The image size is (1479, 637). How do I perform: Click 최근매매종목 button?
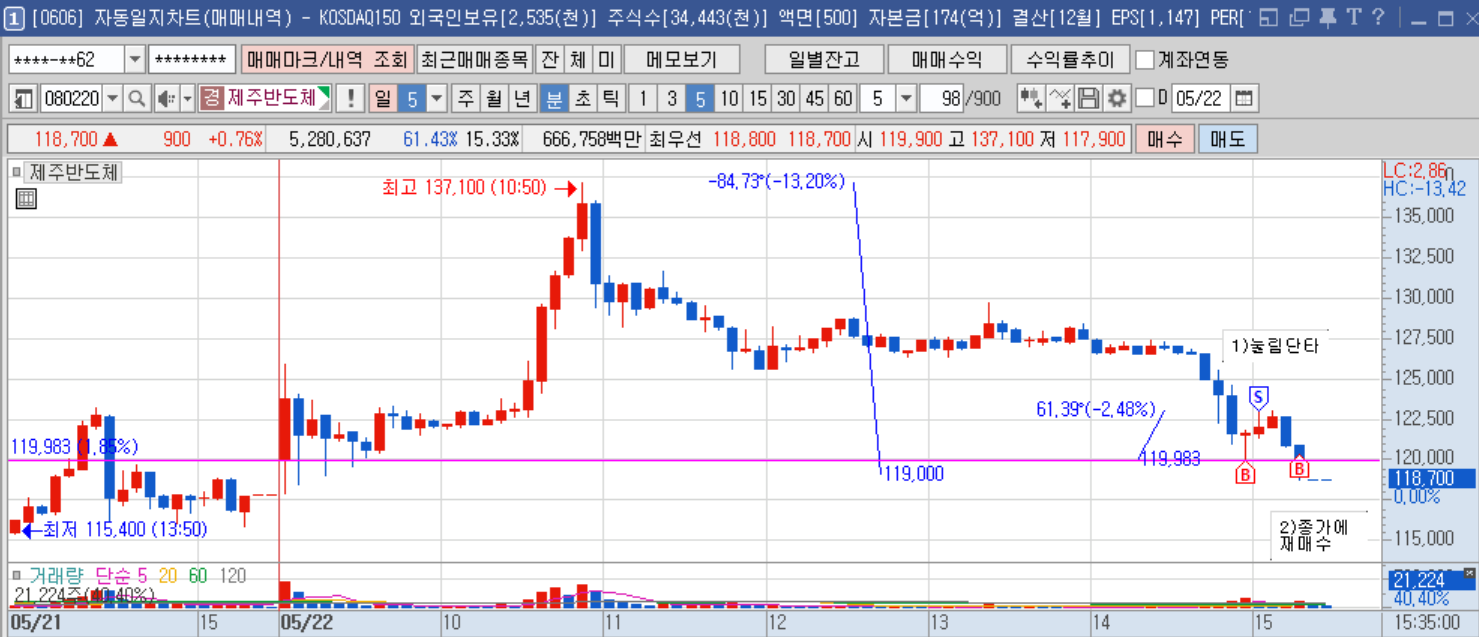(x=474, y=59)
